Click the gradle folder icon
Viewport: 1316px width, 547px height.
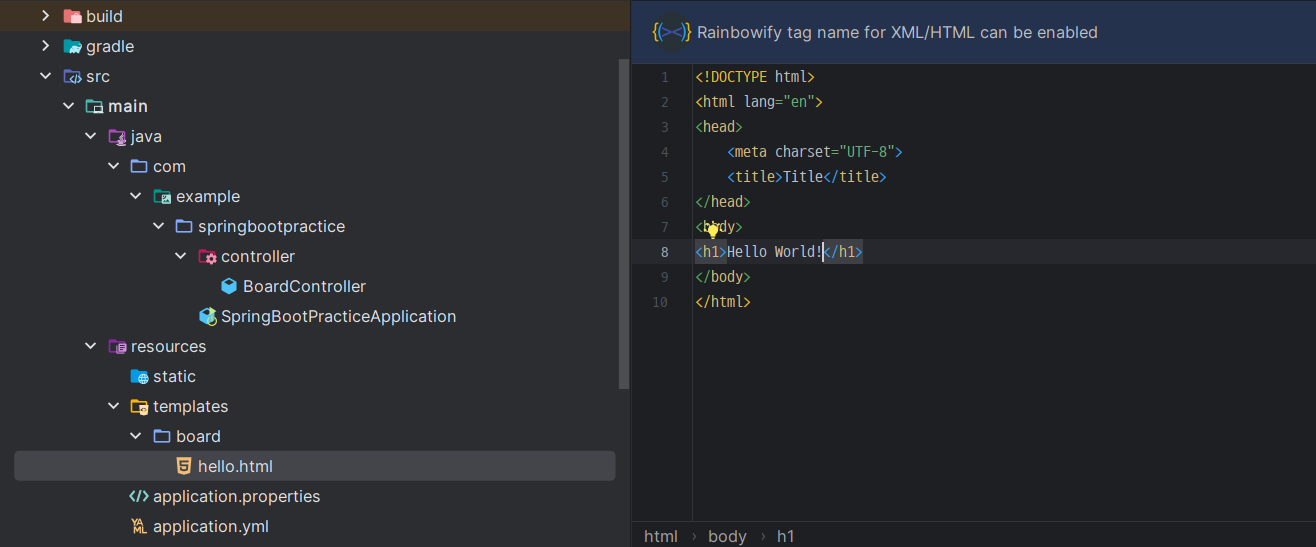[x=72, y=46]
